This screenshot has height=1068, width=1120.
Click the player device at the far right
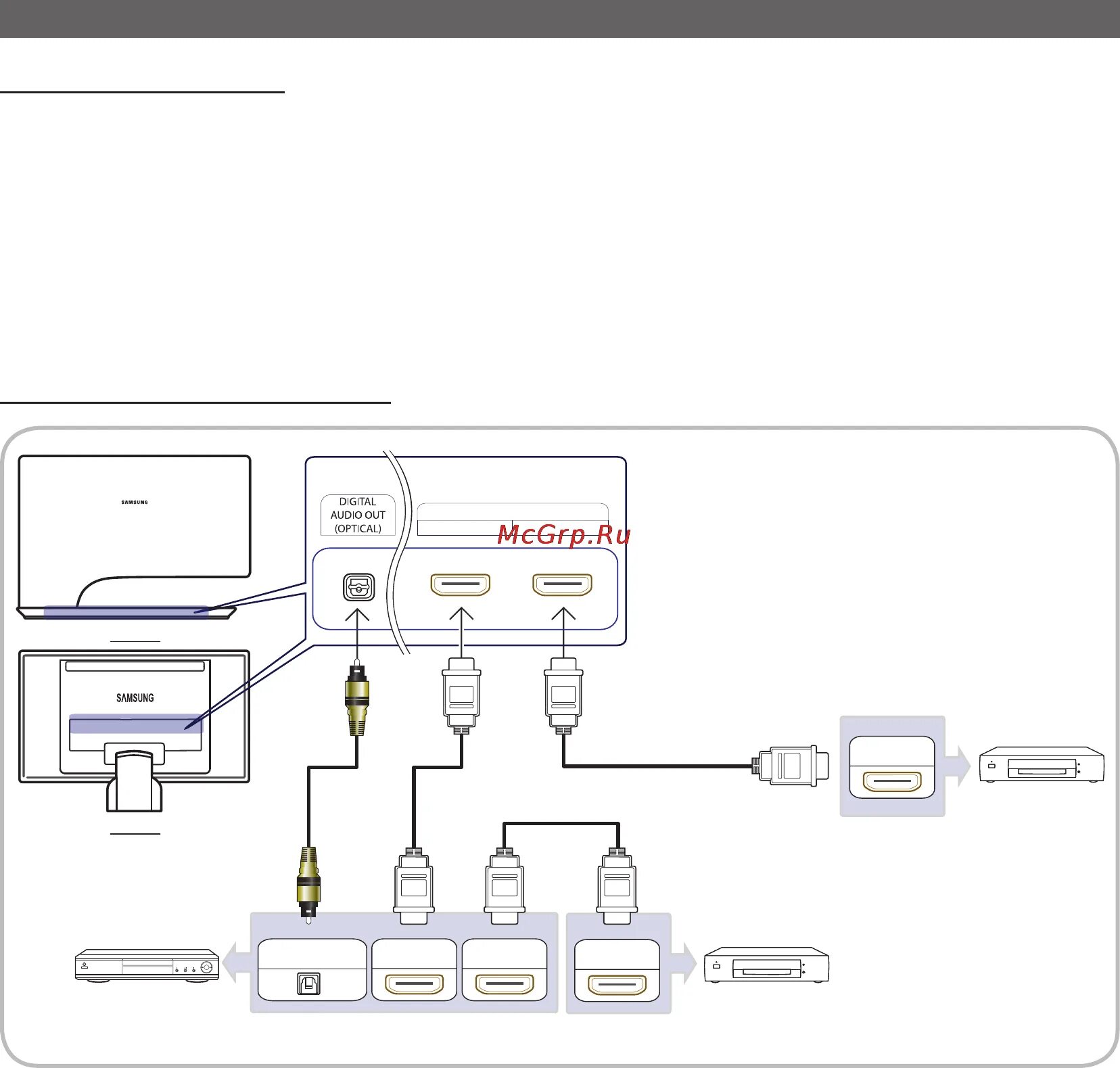1042,765
